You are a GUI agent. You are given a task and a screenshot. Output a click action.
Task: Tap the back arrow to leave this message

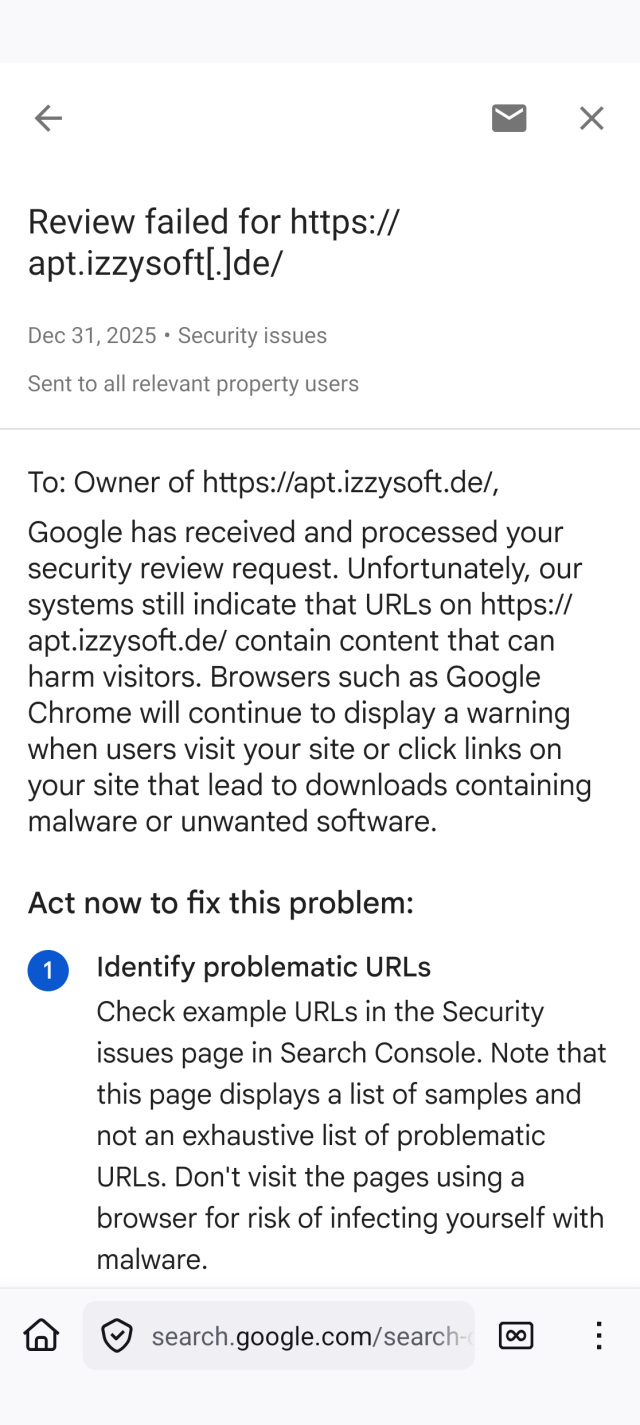click(x=48, y=118)
